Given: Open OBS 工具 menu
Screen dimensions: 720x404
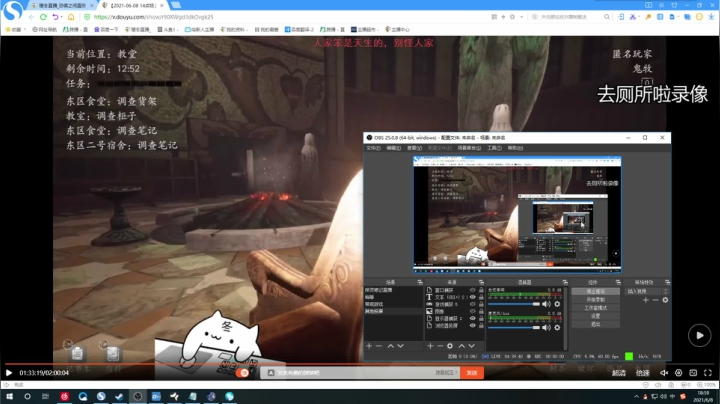Looking at the screenshot, I should pyautogui.click(x=495, y=148).
